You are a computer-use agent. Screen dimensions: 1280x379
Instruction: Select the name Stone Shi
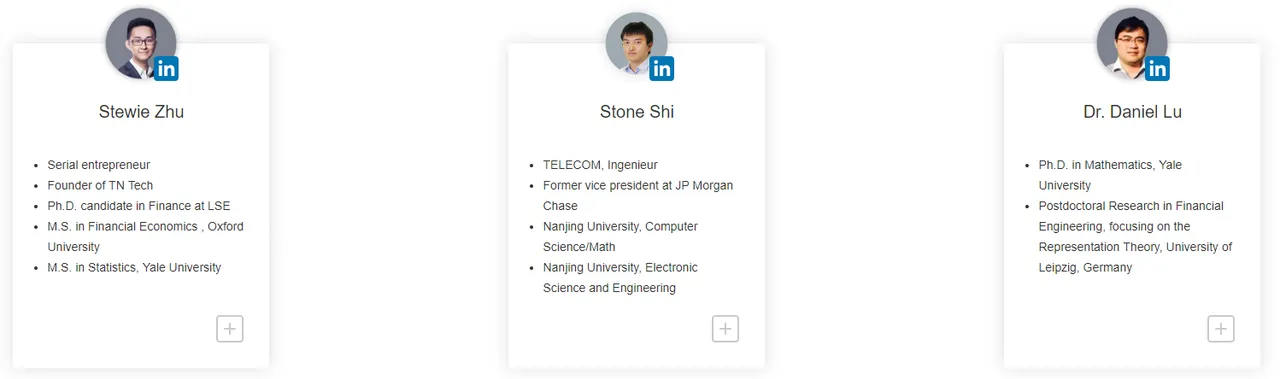tap(637, 112)
